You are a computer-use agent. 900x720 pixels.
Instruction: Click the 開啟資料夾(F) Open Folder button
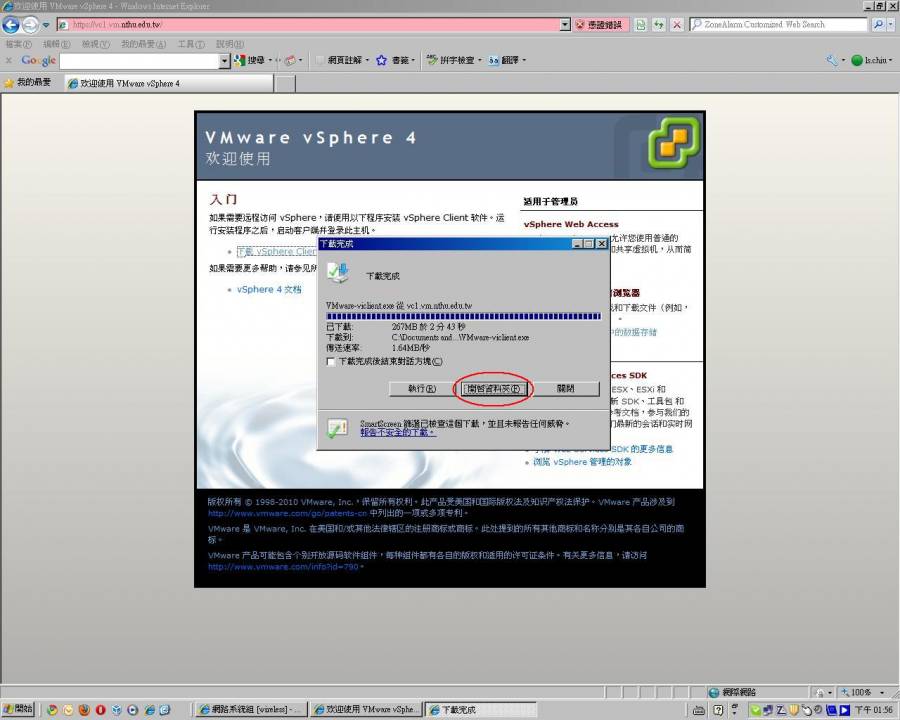tap(493, 388)
